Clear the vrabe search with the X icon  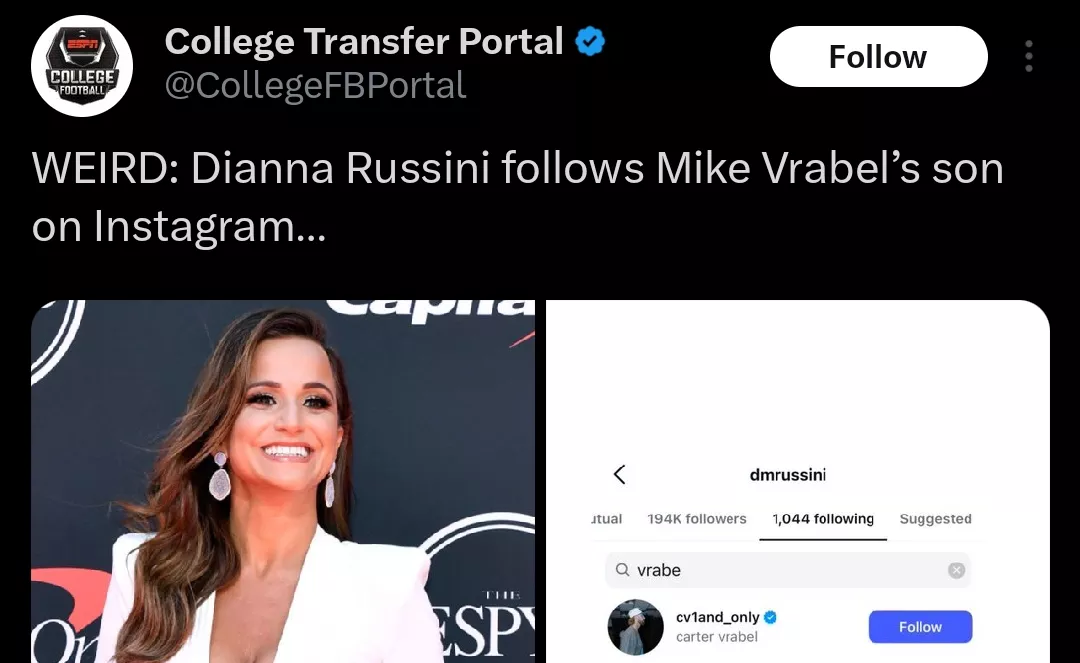pos(956,570)
